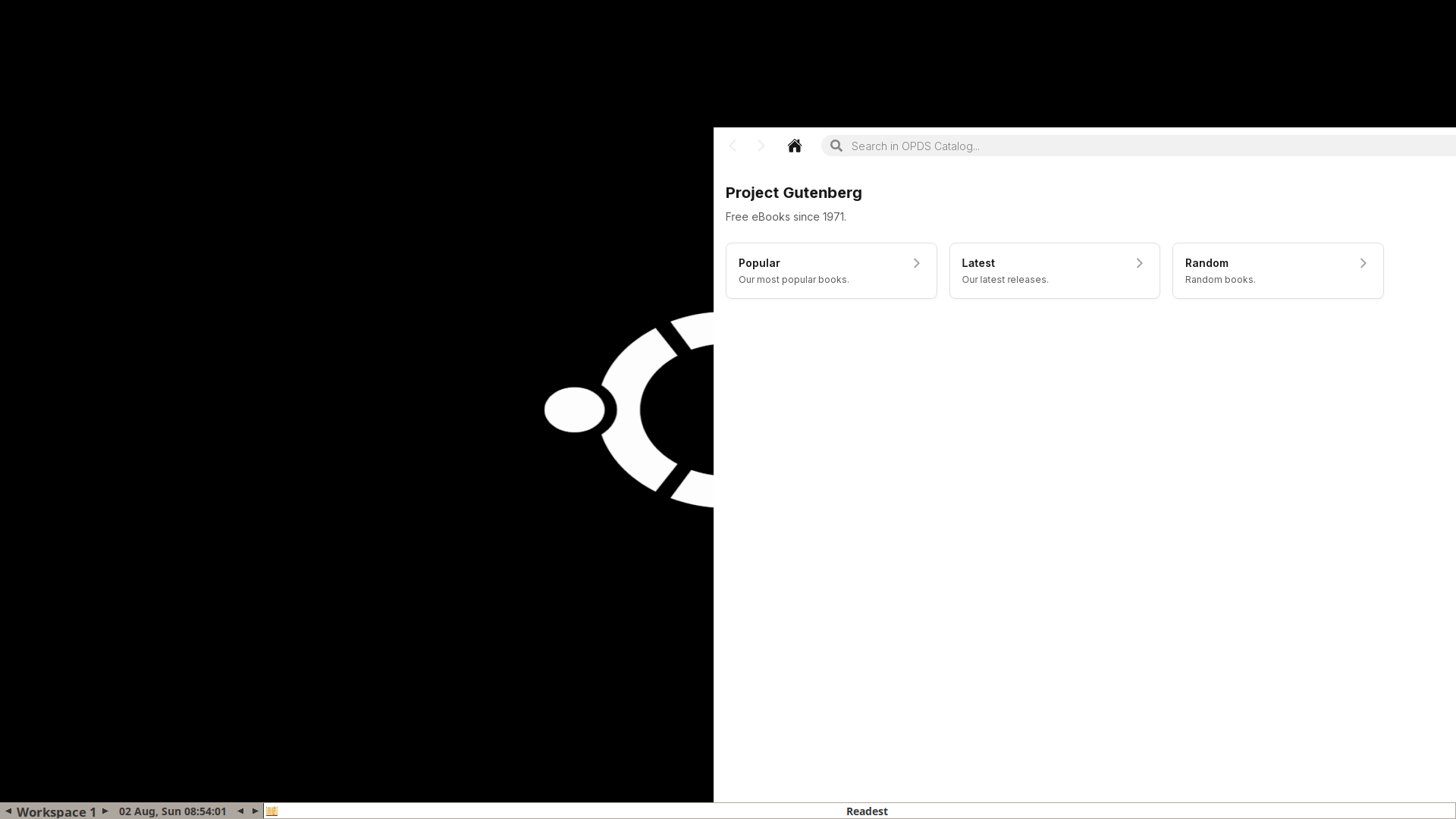Click the Project Gutenberg heading

793,193
